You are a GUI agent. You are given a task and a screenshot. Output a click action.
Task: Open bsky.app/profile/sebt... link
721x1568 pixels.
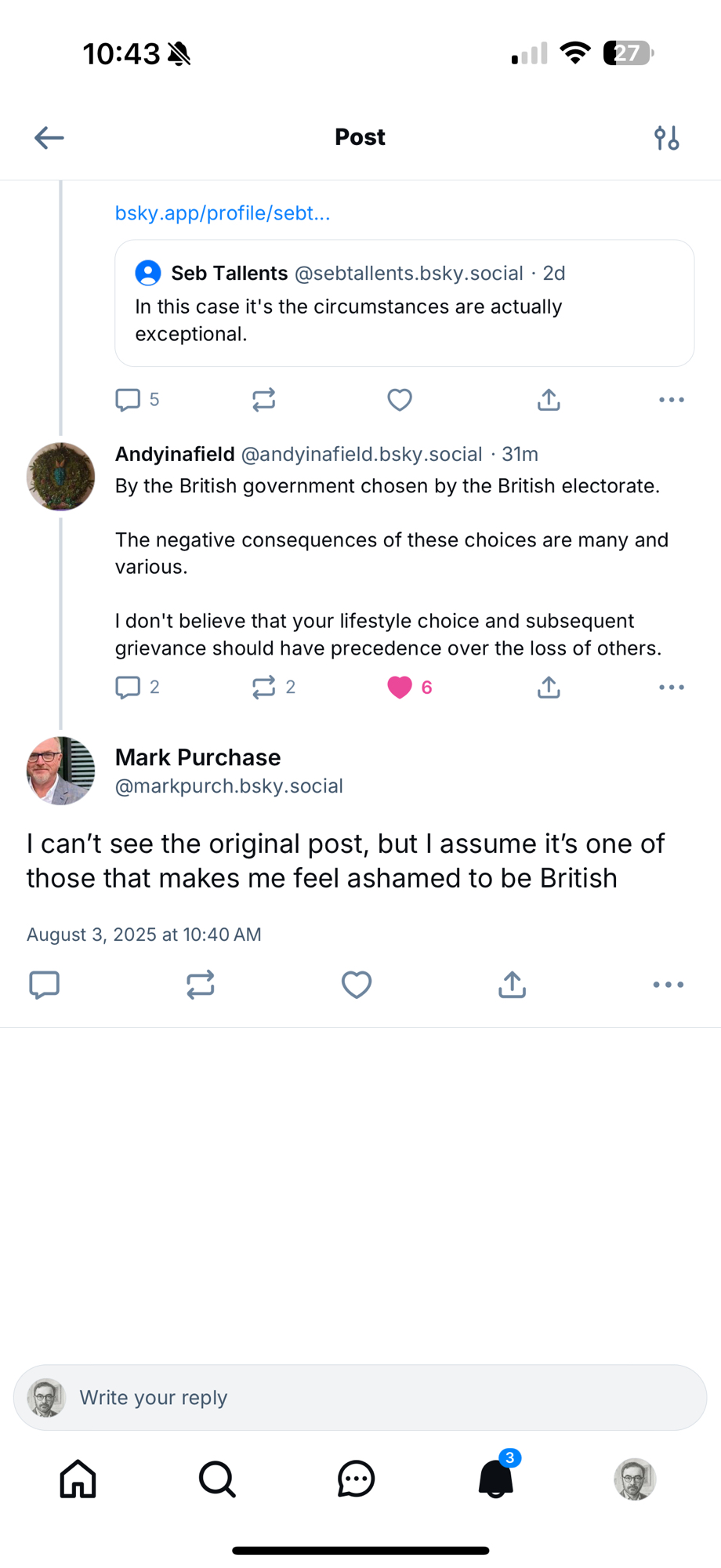click(x=223, y=213)
